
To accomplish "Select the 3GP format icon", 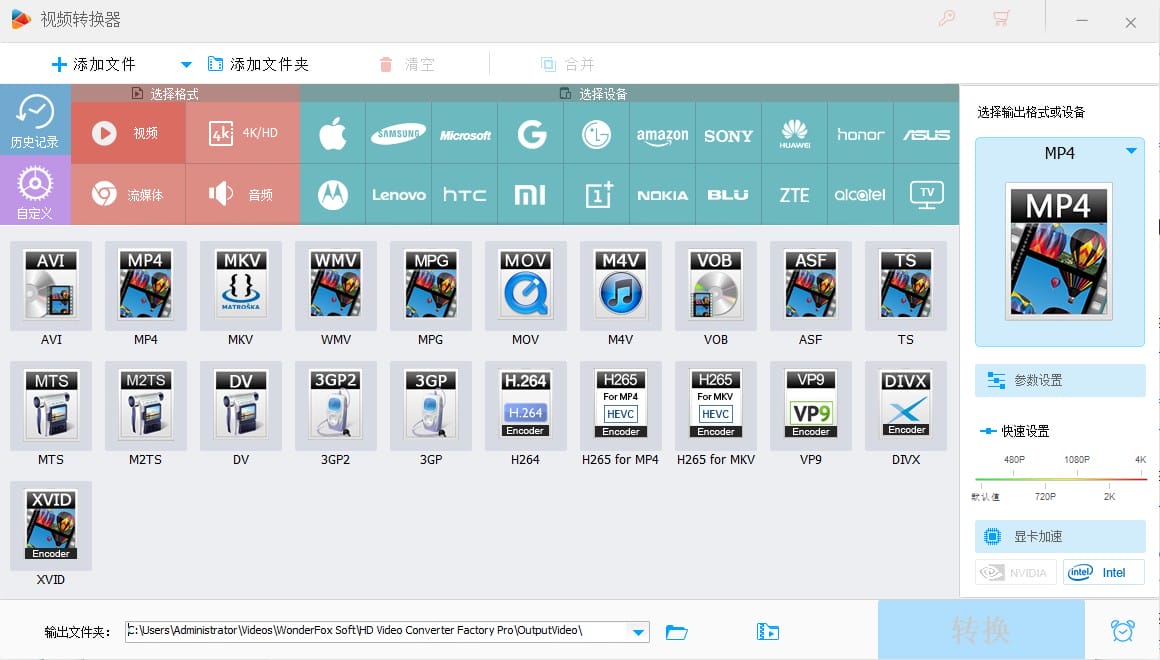I will coord(431,405).
